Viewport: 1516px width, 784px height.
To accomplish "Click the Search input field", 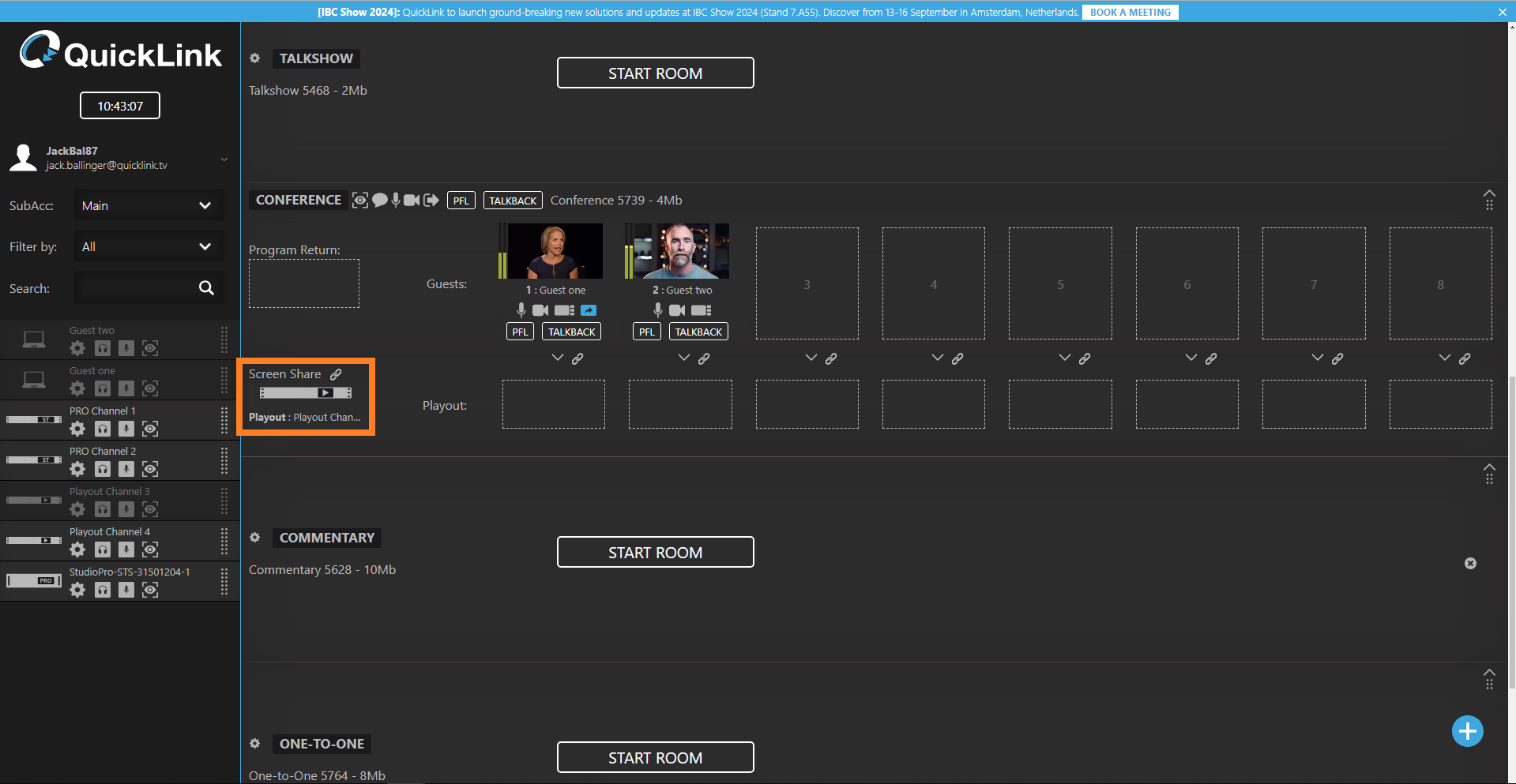I will [136, 288].
